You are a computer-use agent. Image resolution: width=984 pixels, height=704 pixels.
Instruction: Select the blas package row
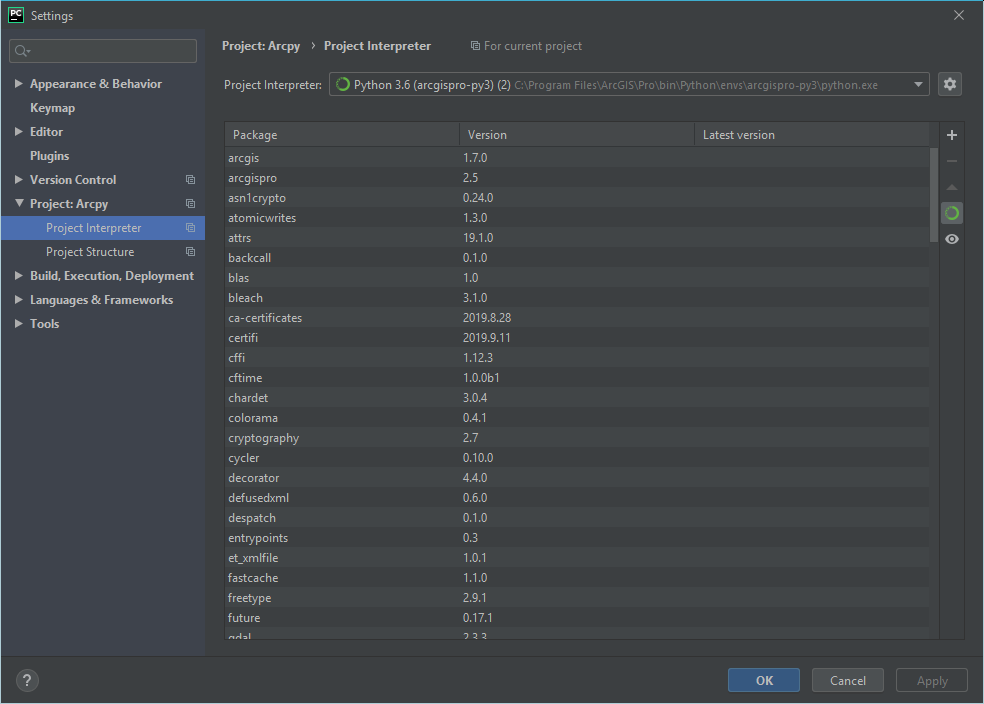(577, 278)
